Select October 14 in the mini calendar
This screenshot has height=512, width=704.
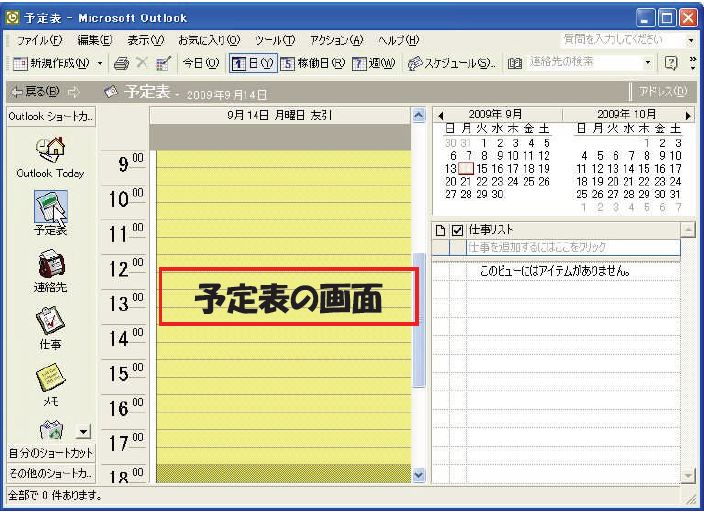(x=629, y=169)
